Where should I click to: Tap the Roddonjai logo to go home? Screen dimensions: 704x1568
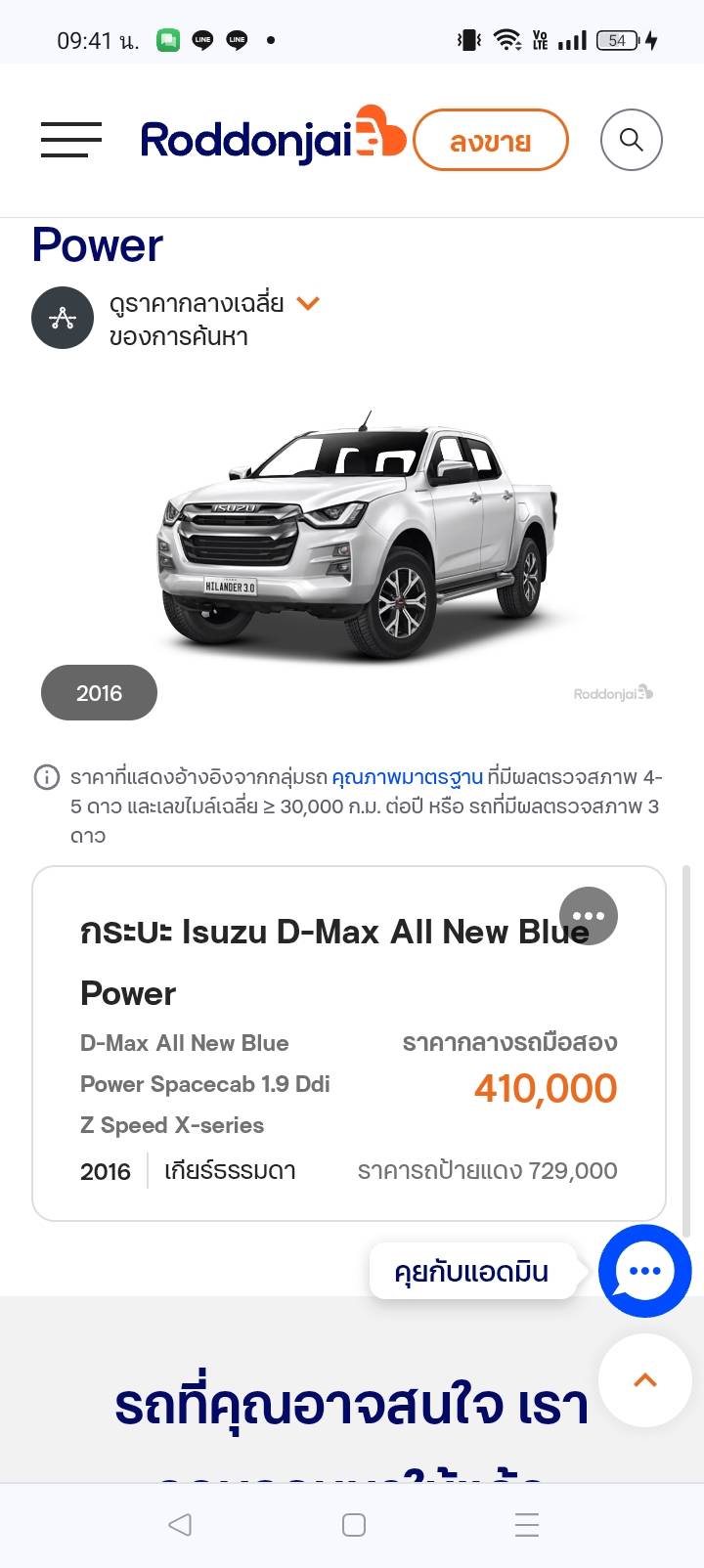click(x=274, y=137)
